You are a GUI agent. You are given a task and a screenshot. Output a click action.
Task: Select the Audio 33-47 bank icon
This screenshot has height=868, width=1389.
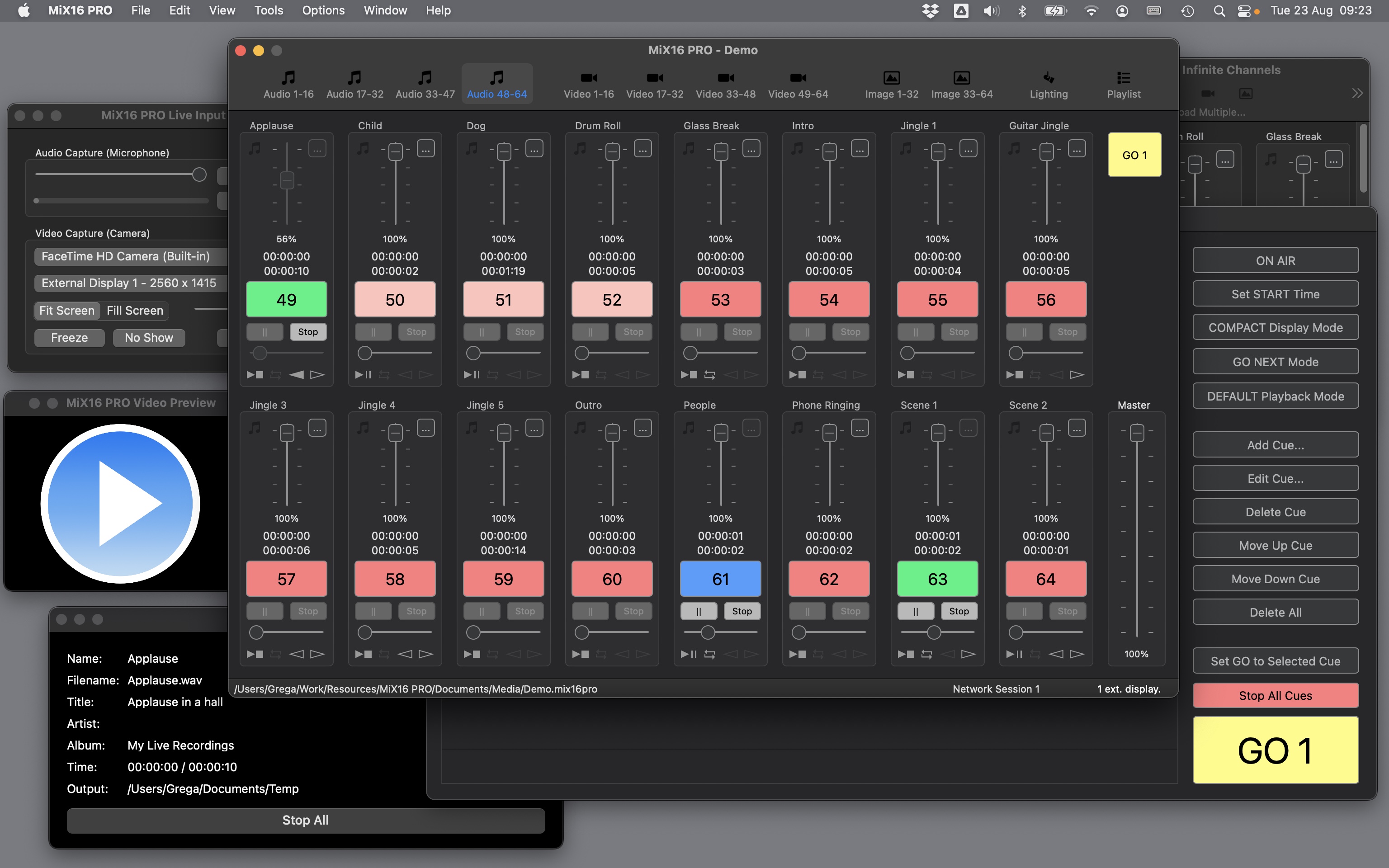(425, 77)
